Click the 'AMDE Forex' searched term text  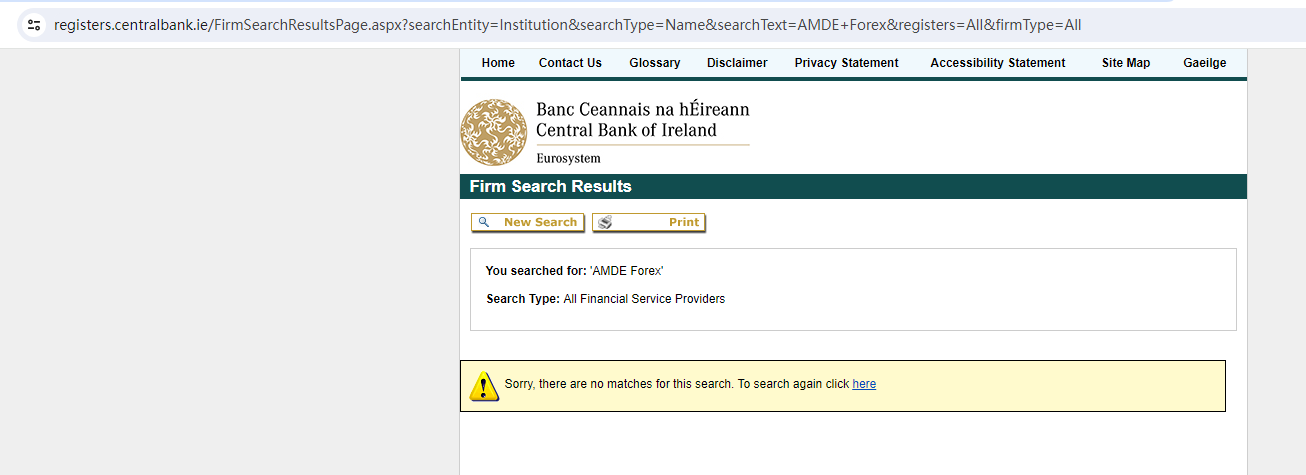pyautogui.click(x=627, y=271)
